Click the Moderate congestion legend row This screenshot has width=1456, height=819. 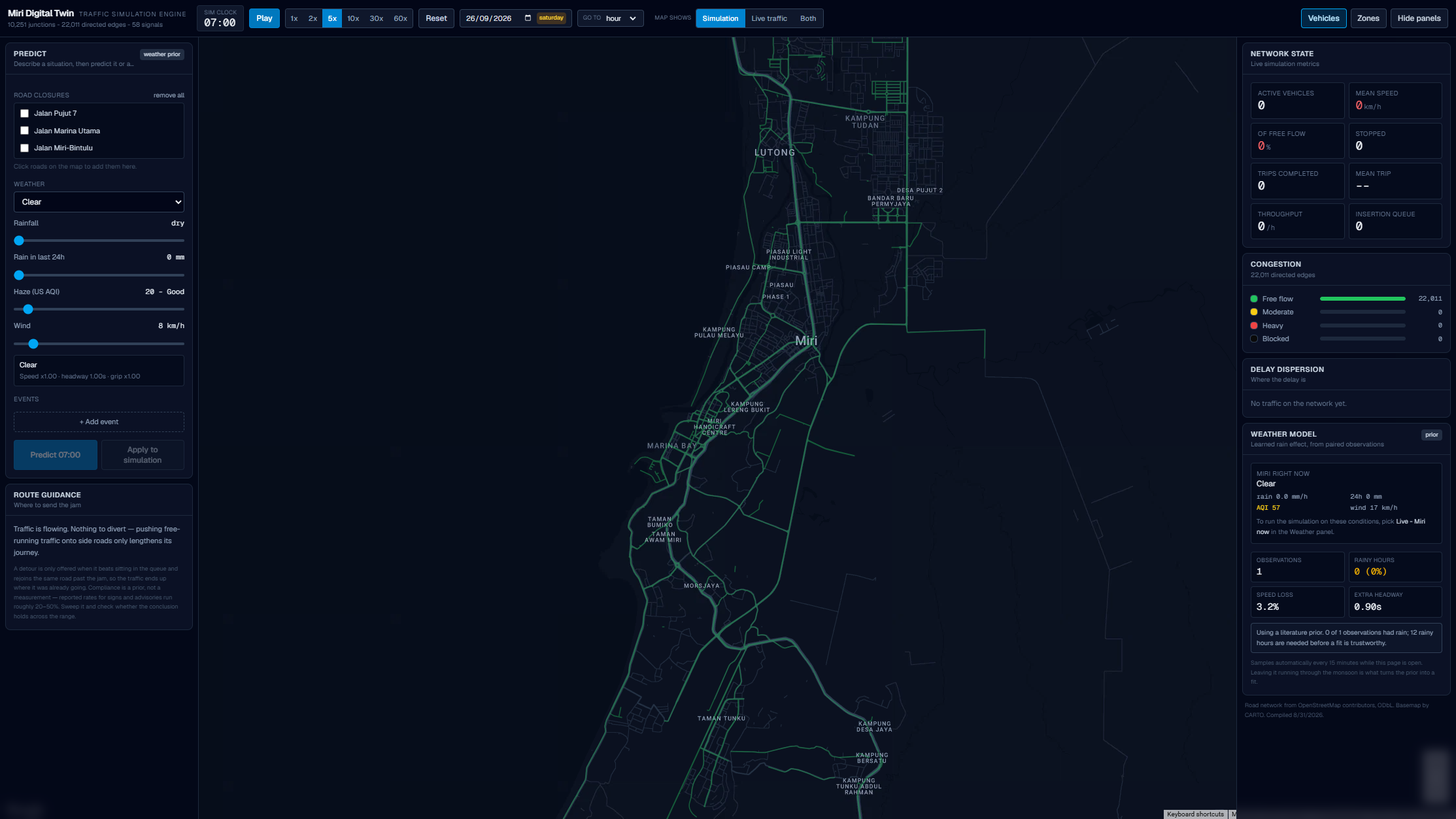(x=1346, y=312)
